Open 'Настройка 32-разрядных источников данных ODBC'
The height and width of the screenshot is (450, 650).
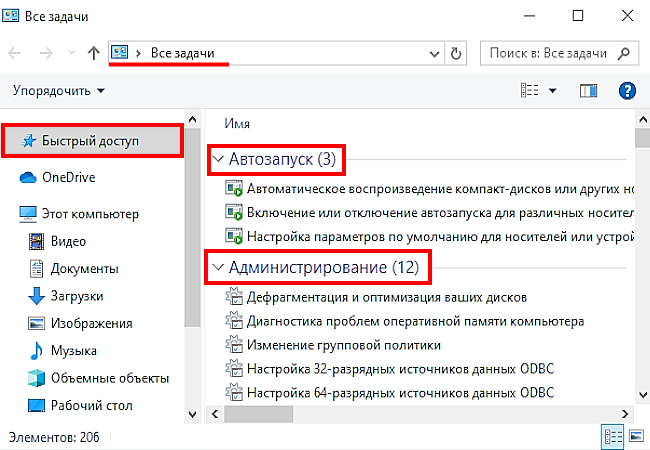[x=390, y=369]
